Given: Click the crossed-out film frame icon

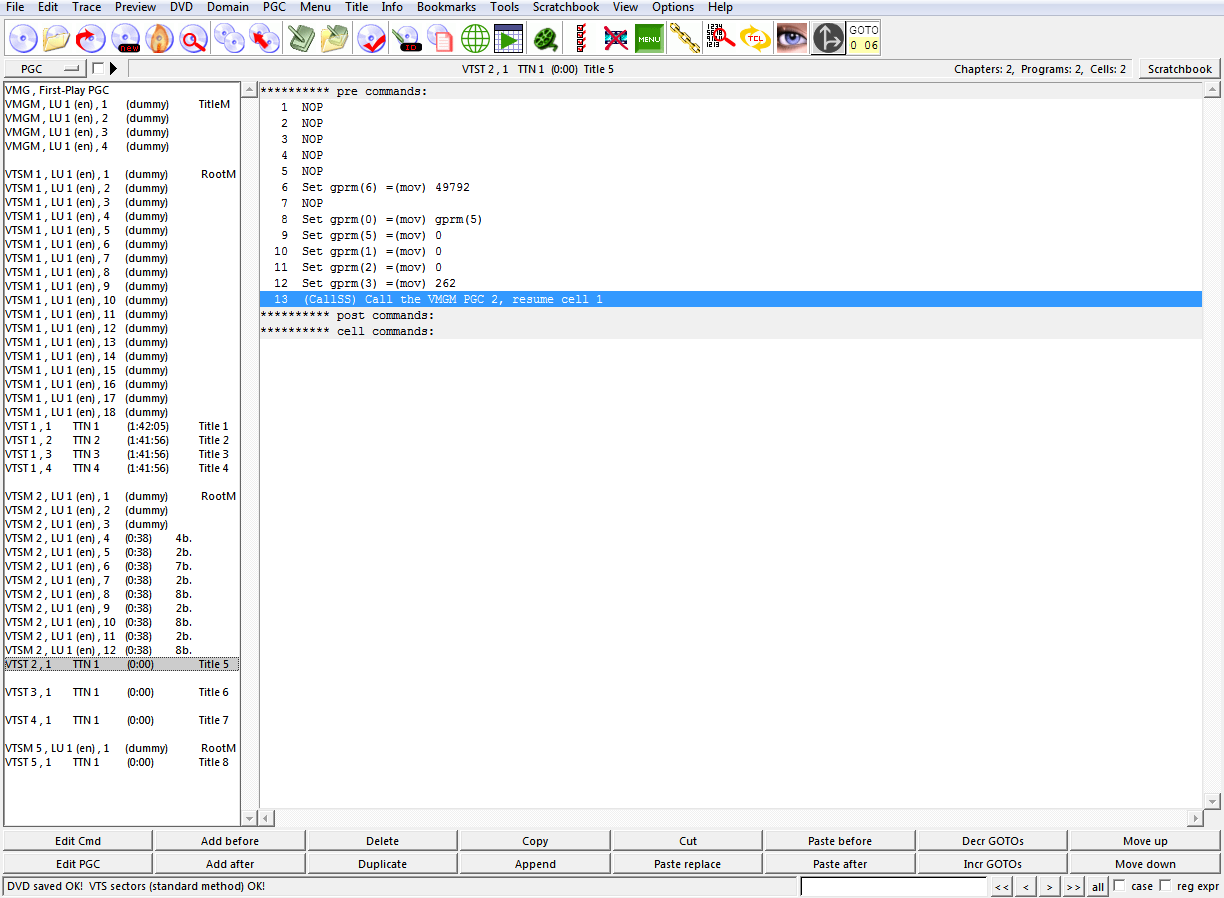Looking at the screenshot, I should click(616, 38).
